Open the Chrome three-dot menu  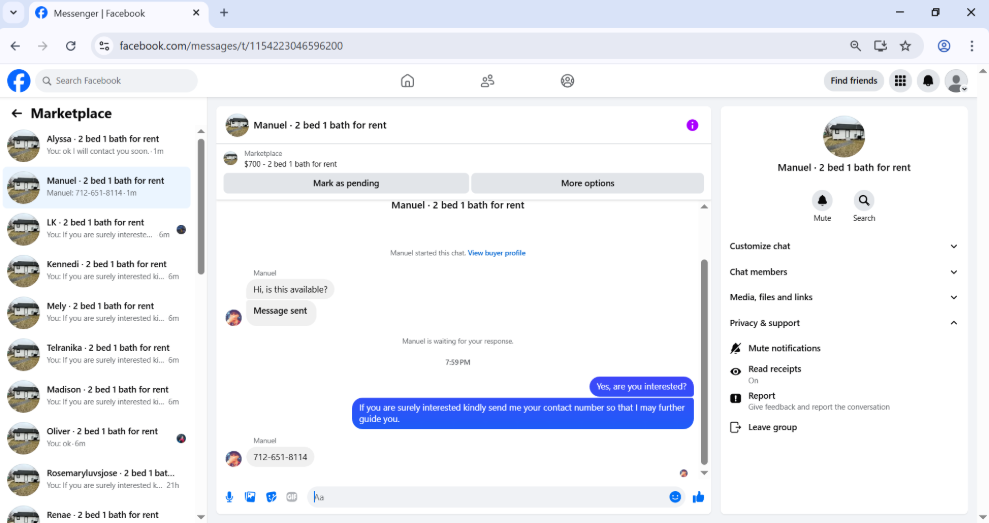coord(972,45)
